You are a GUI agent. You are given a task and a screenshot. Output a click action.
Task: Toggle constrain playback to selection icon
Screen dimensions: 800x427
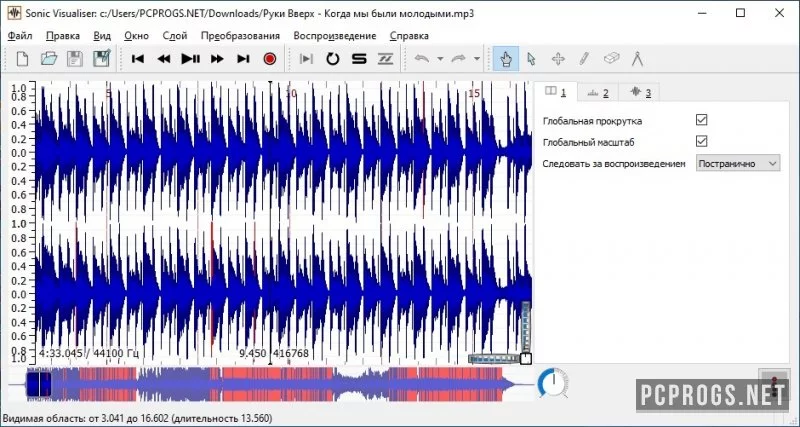click(306, 59)
